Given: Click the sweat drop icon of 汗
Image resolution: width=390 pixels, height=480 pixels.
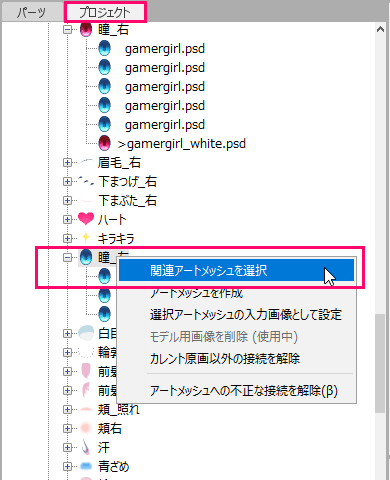Looking at the screenshot, I should (x=86, y=447).
